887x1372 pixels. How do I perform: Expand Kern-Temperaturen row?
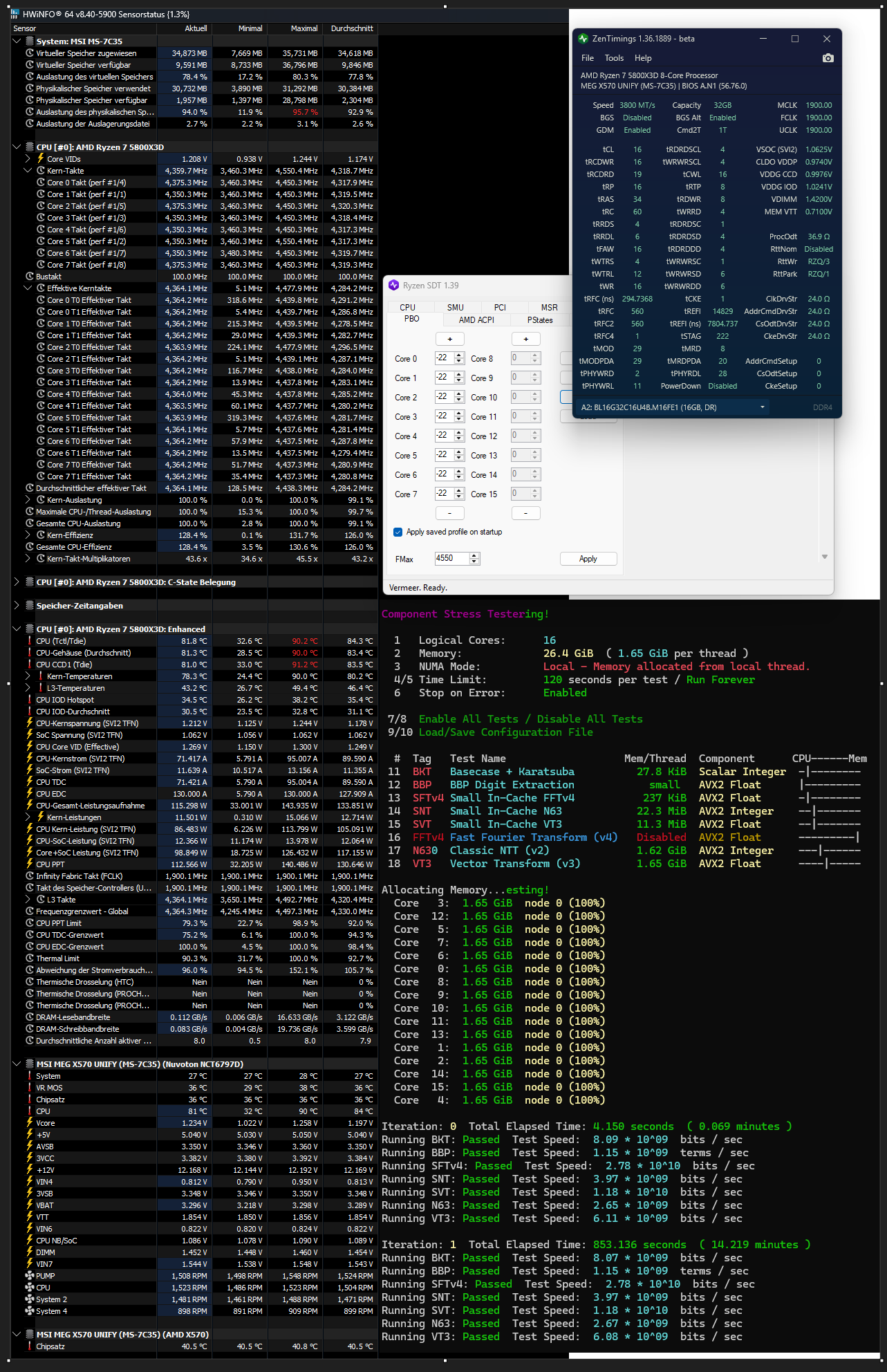pyautogui.click(x=28, y=676)
